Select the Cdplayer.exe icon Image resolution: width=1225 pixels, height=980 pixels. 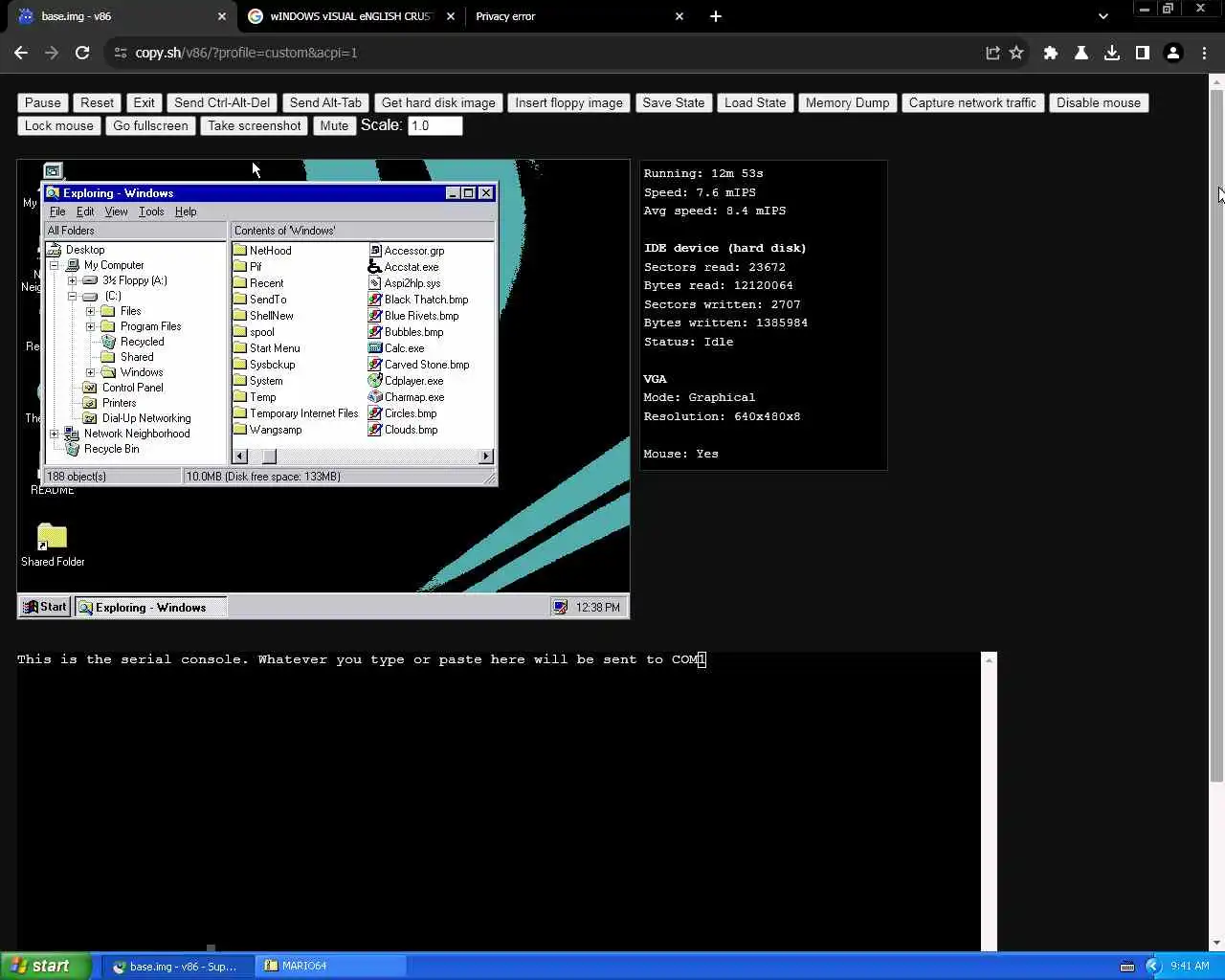coord(375,381)
